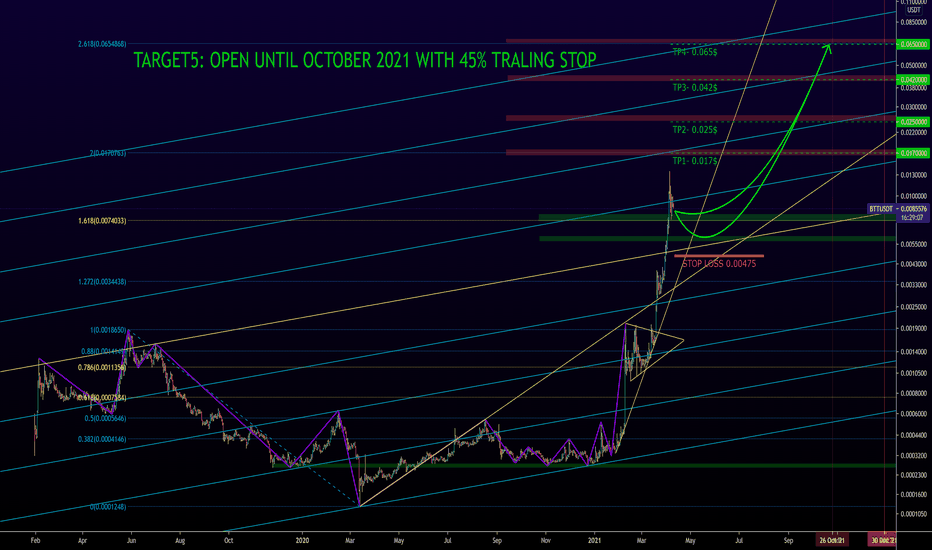Click the Feb label on time axis

[36, 541]
